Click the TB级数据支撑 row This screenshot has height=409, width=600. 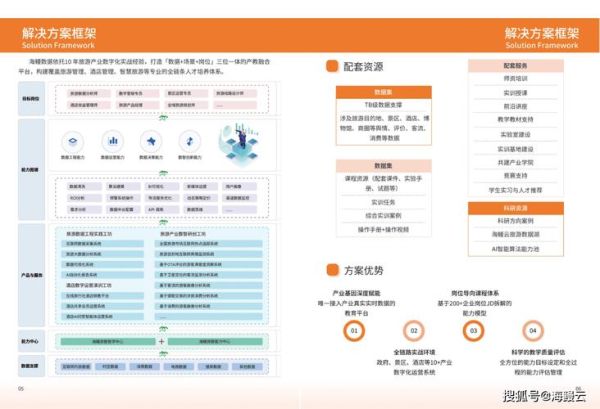click(383, 104)
